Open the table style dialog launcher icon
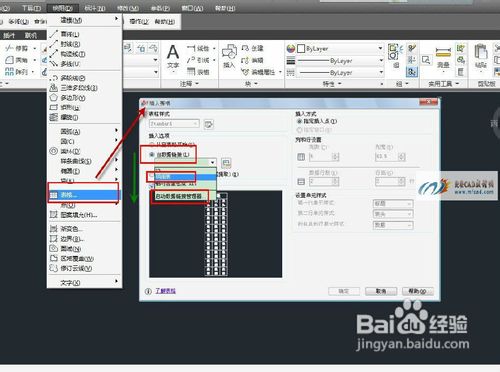500x372 pixels. [209, 124]
